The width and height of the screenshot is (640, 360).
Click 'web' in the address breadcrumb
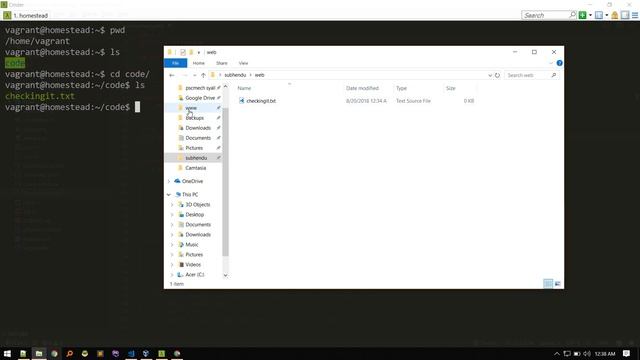point(260,75)
